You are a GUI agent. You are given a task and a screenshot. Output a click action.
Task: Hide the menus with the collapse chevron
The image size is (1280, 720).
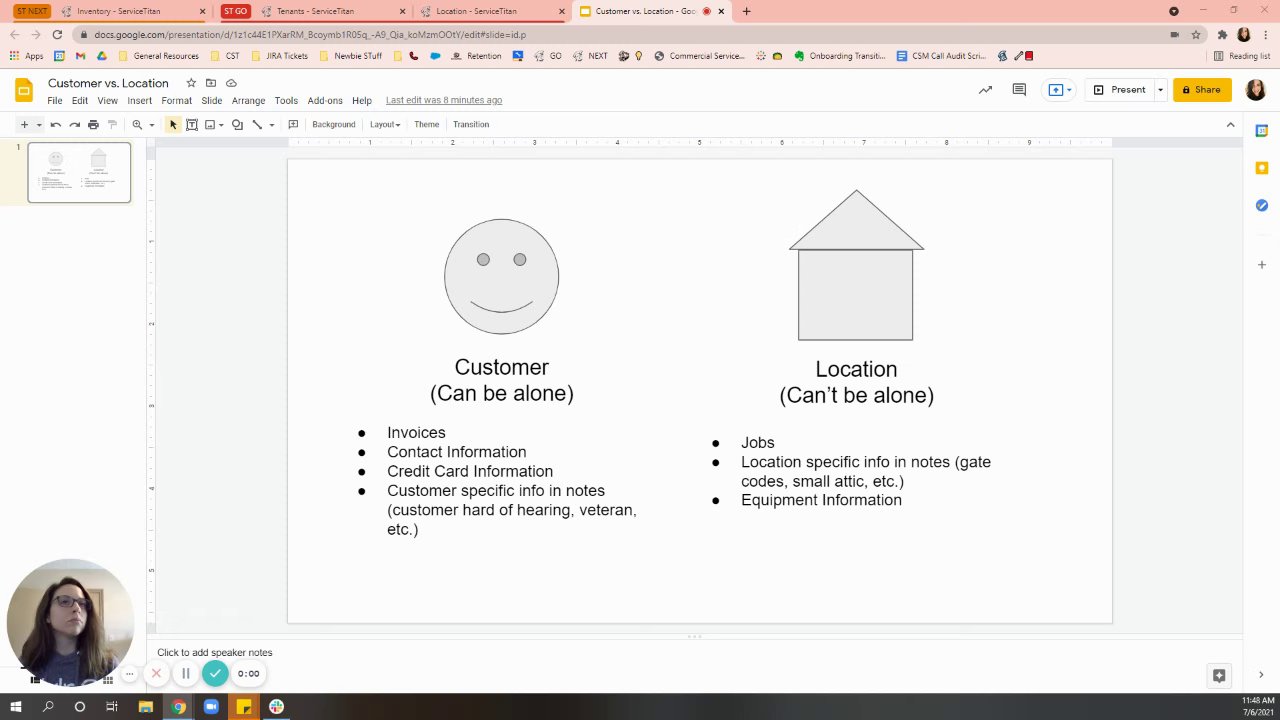[1230, 125]
